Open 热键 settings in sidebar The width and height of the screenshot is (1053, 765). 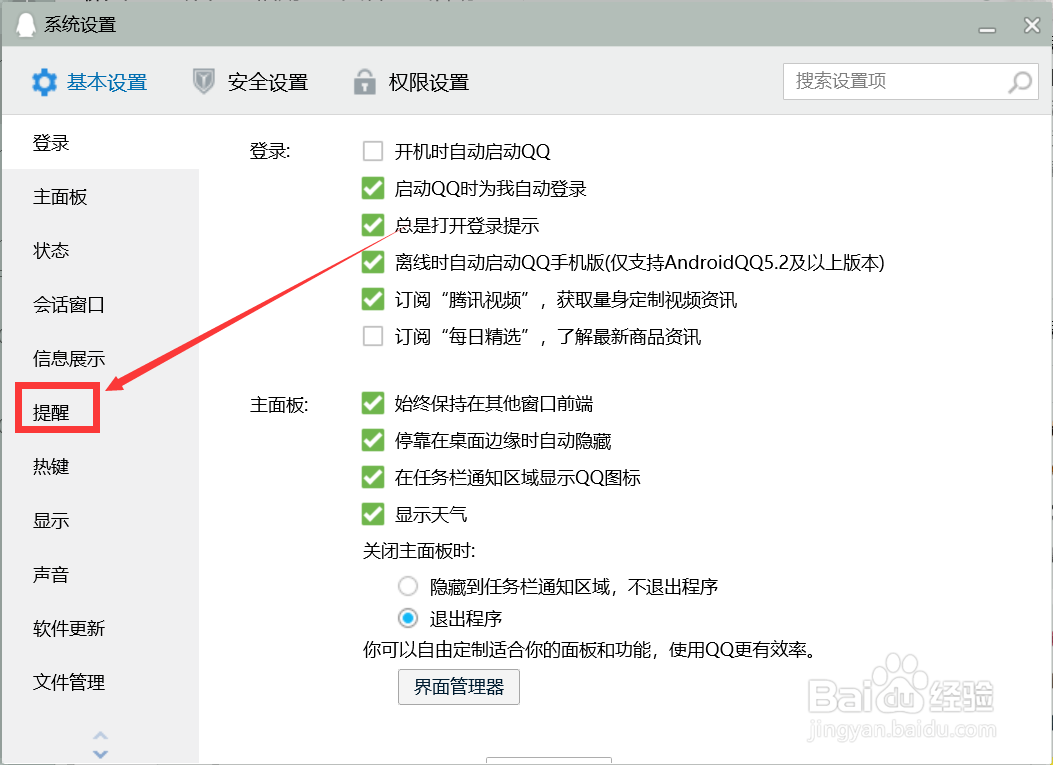pyautogui.click(x=101, y=466)
